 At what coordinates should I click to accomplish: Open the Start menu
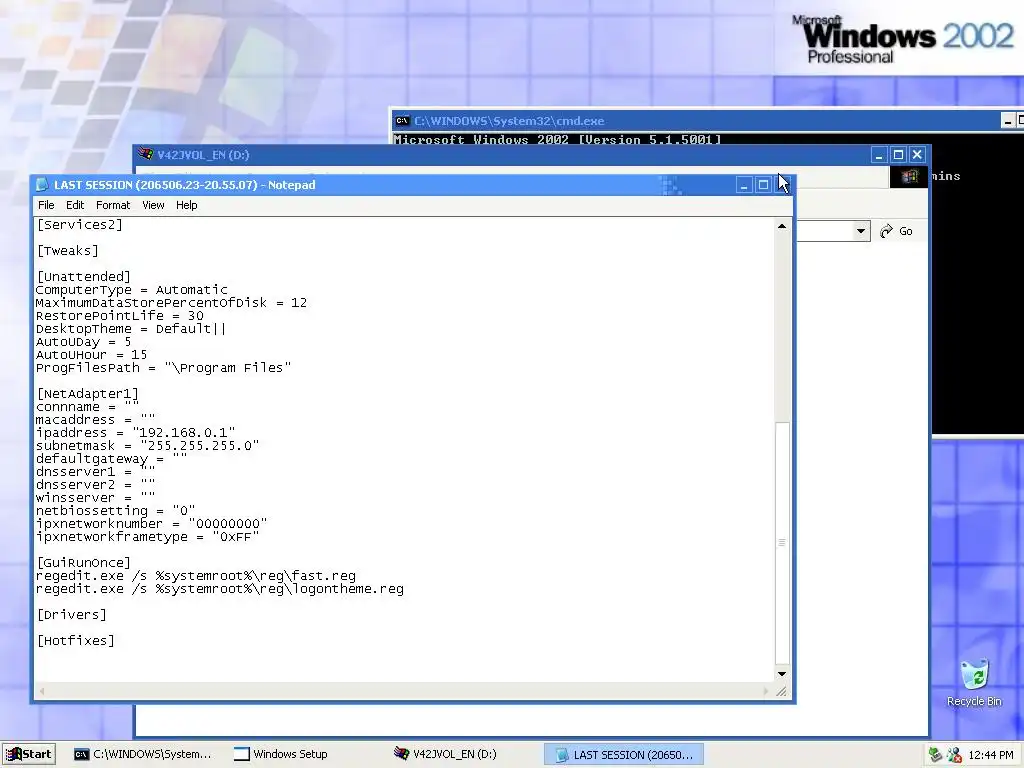point(29,754)
